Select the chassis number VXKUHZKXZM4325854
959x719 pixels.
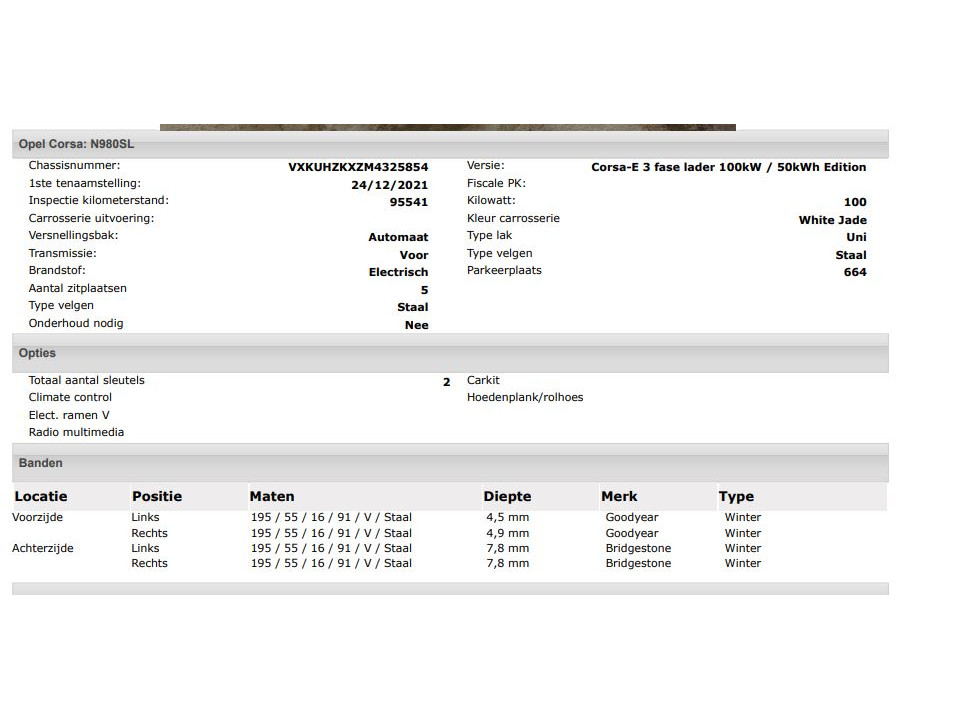(x=358, y=167)
